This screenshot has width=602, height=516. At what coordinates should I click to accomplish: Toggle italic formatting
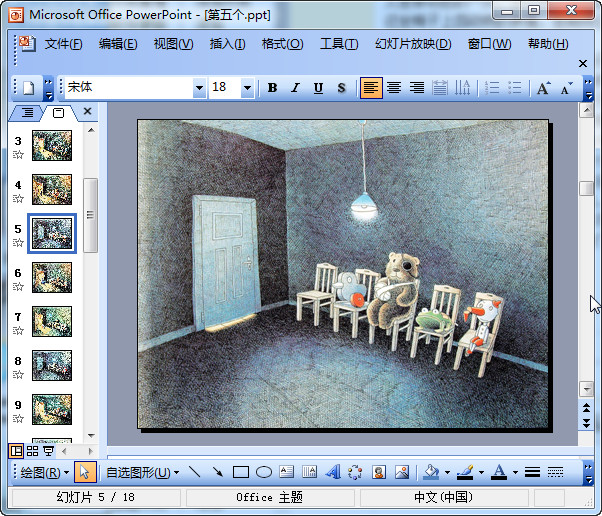[x=295, y=88]
